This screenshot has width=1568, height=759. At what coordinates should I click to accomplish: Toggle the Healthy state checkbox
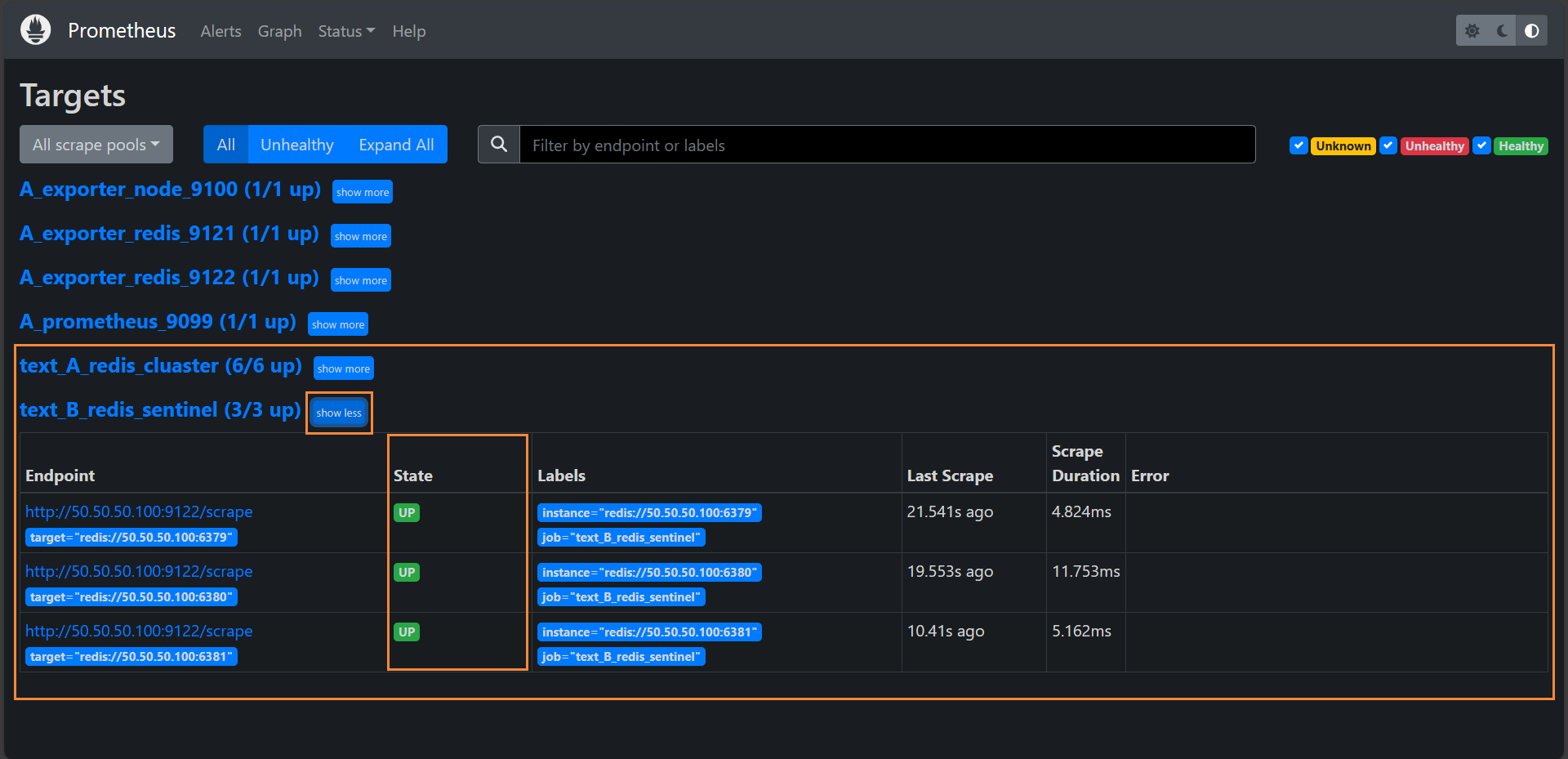coord(1481,145)
